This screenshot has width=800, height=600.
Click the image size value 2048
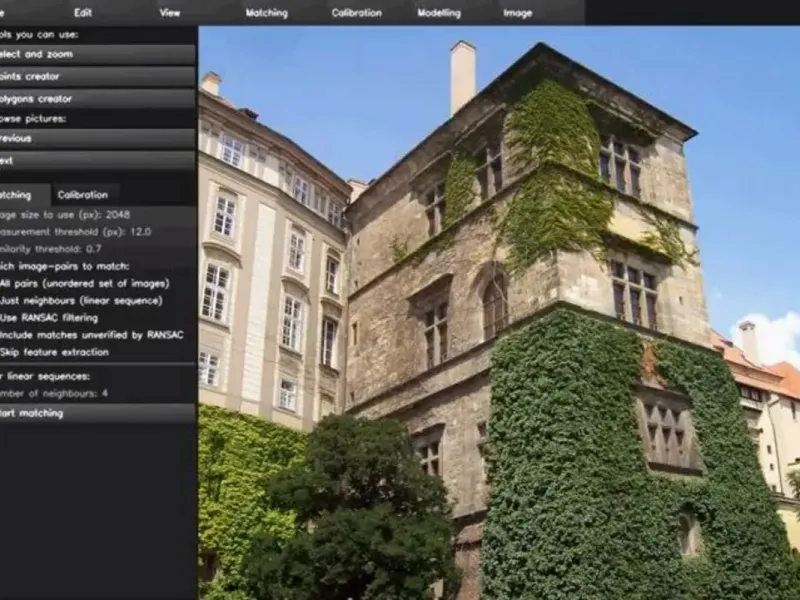[118, 215]
